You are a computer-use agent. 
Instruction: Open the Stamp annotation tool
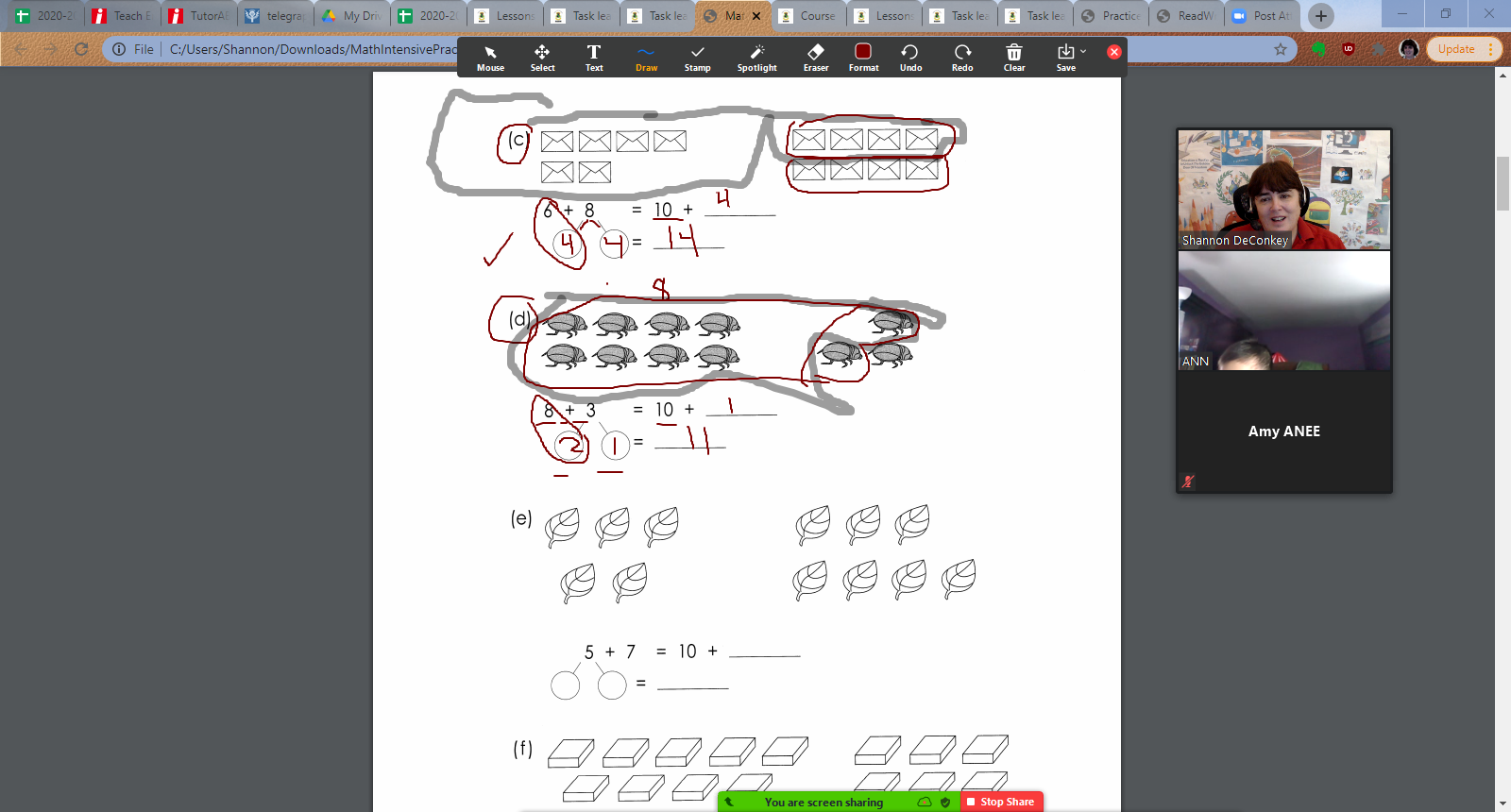[697, 58]
